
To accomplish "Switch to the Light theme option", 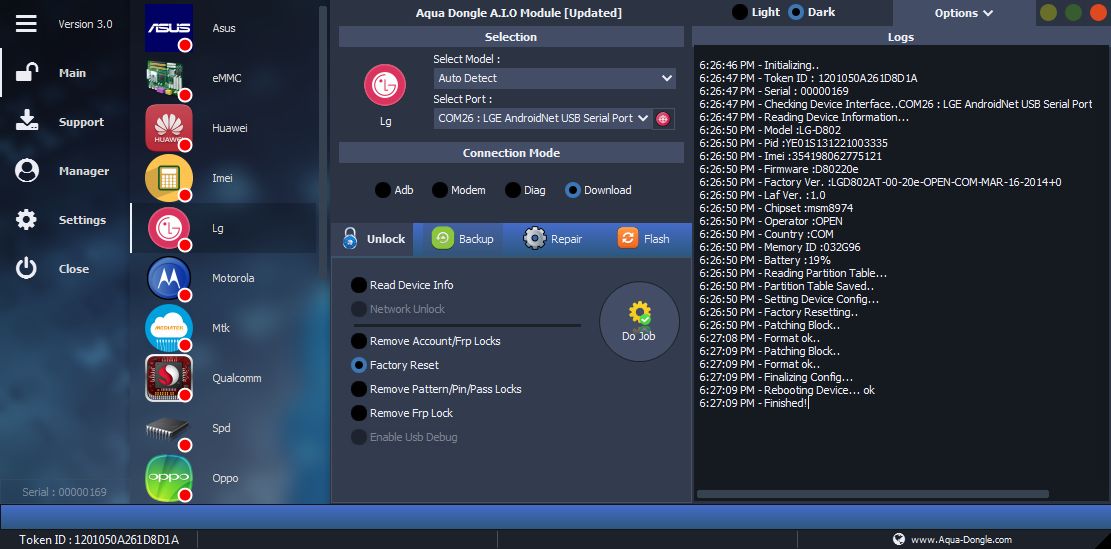I will [x=740, y=12].
